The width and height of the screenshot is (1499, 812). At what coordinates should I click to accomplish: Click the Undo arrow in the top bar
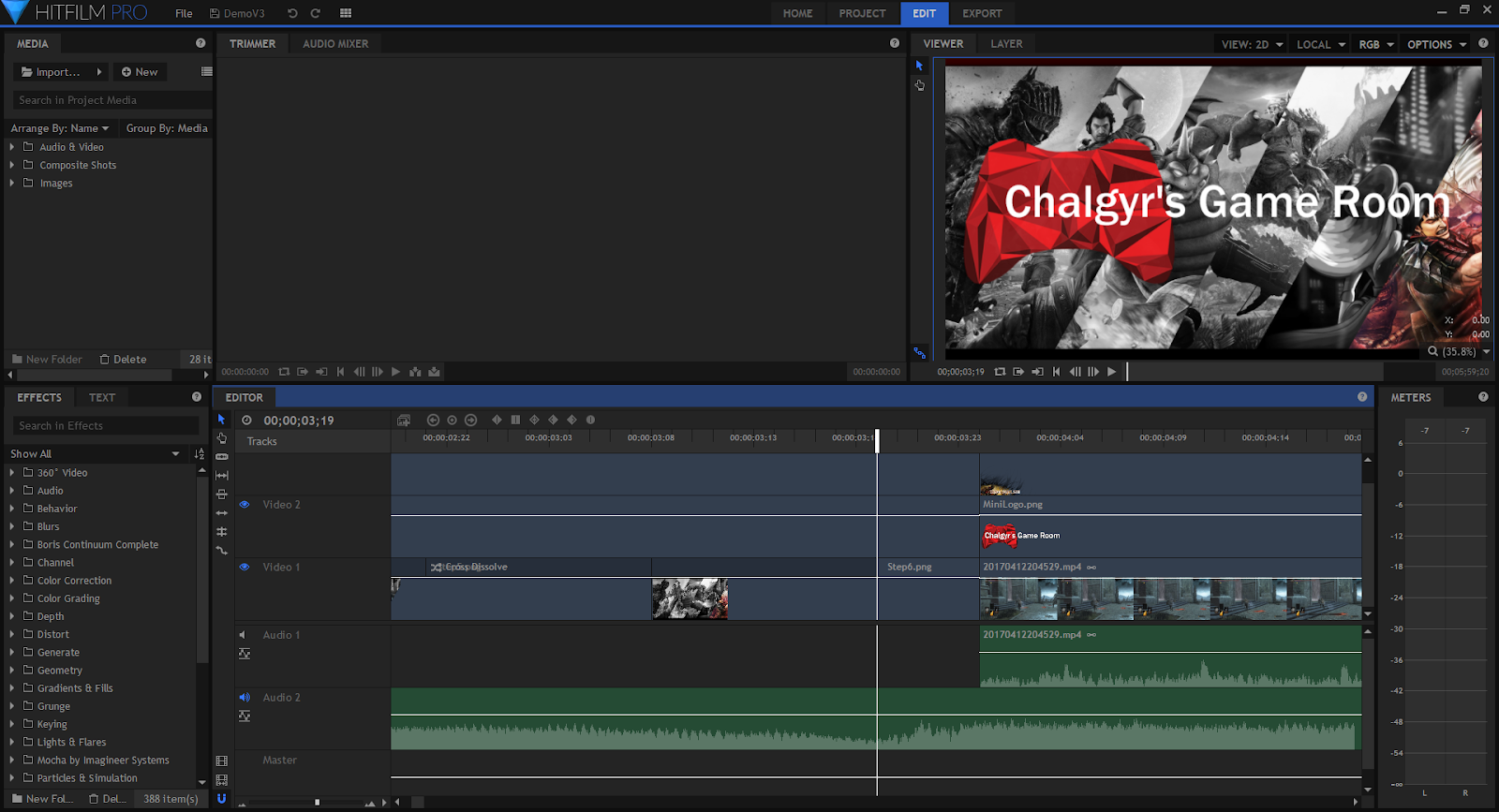(292, 13)
